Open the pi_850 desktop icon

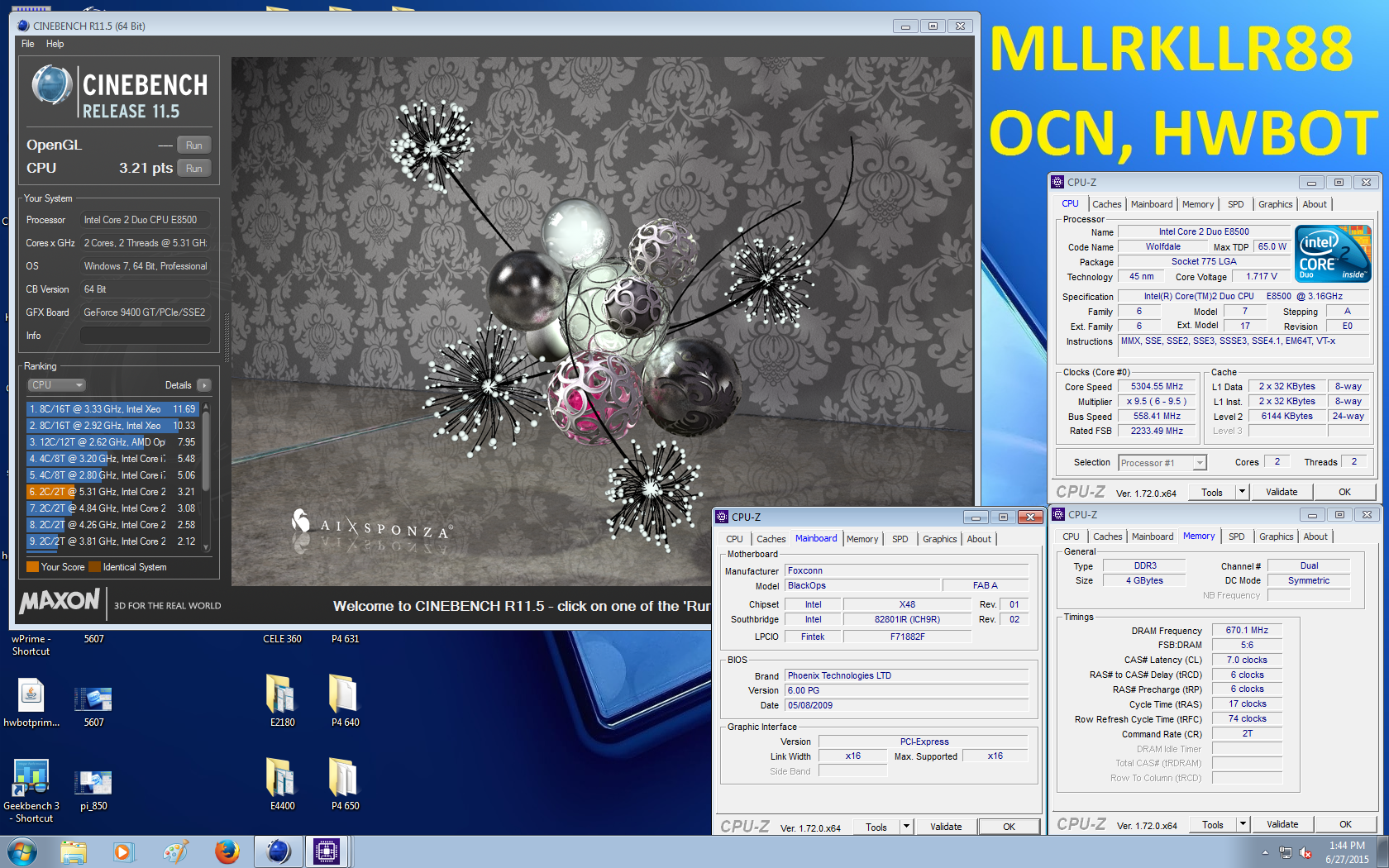pyautogui.click(x=93, y=790)
